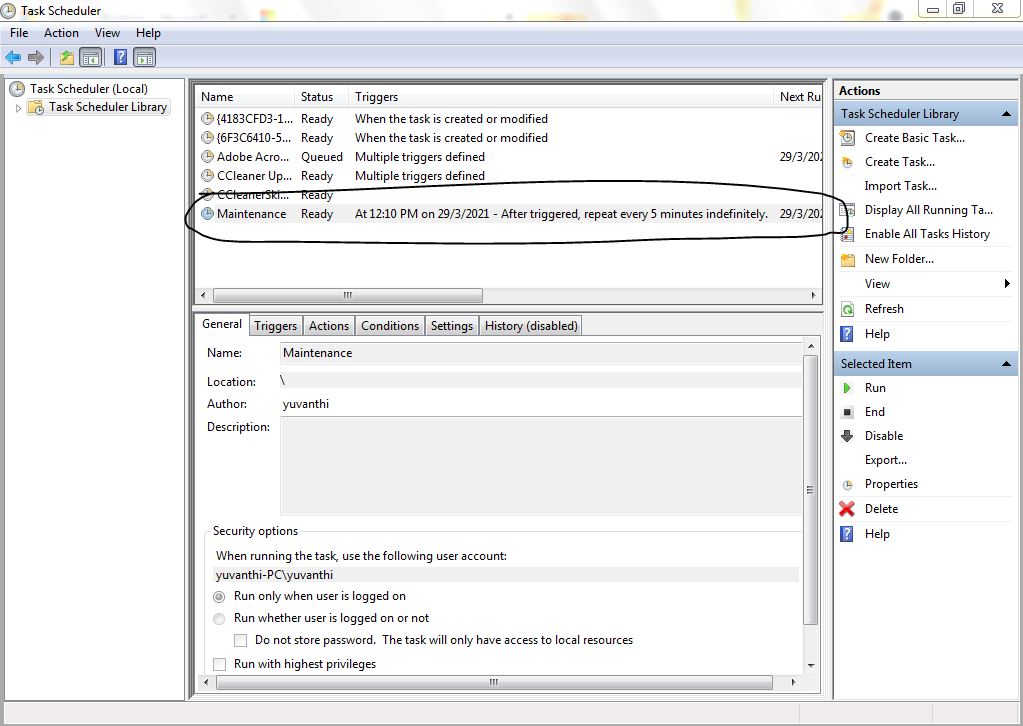Click the red Delete X icon

tap(847, 509)
